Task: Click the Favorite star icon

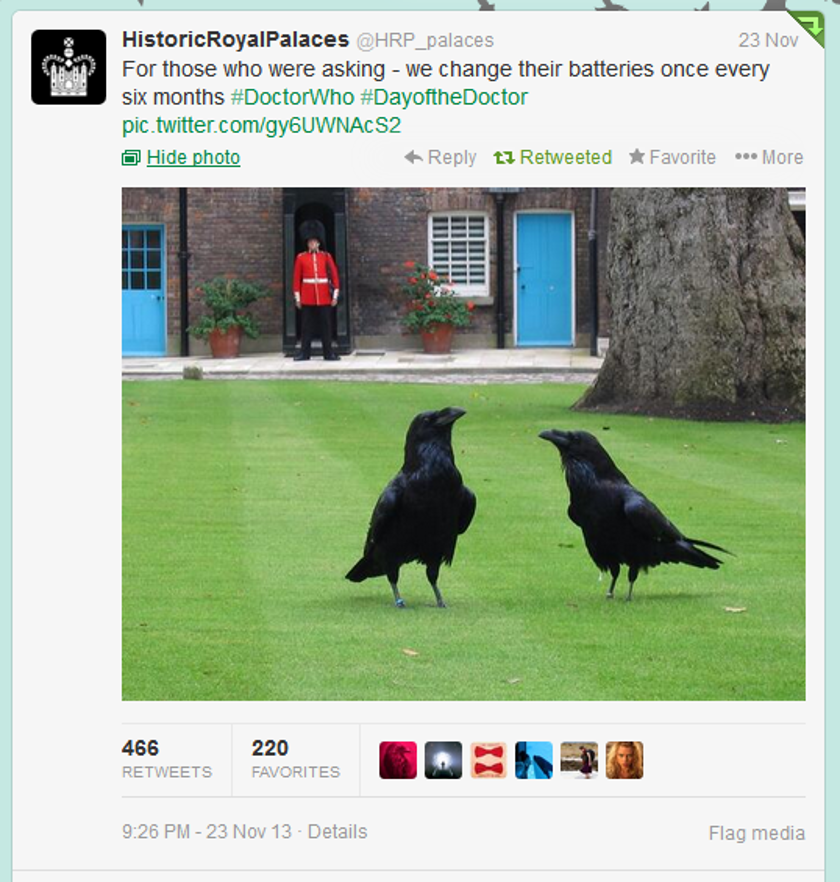Action: 637,156
